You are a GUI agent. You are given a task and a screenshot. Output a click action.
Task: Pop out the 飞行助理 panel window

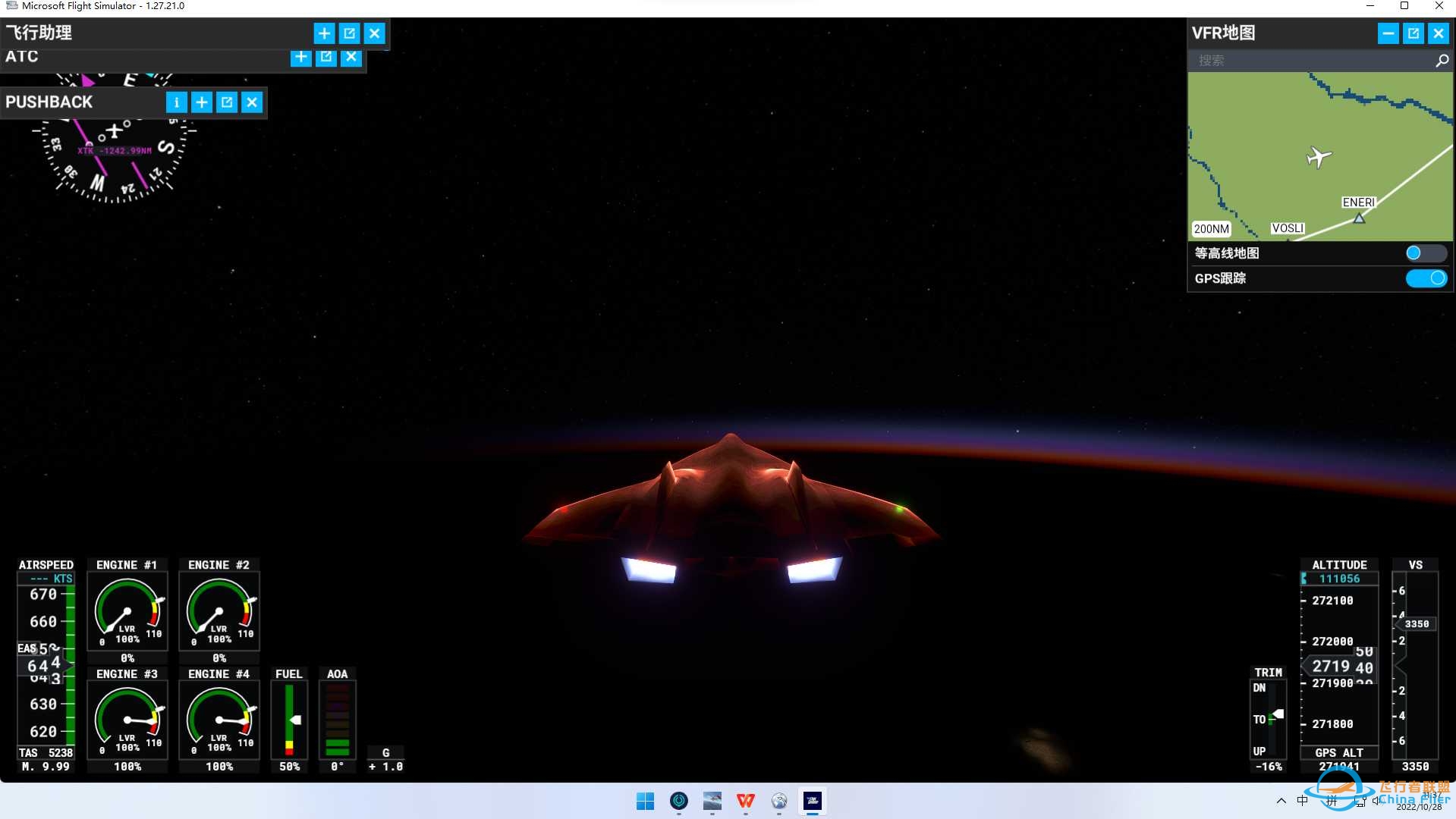349,33
